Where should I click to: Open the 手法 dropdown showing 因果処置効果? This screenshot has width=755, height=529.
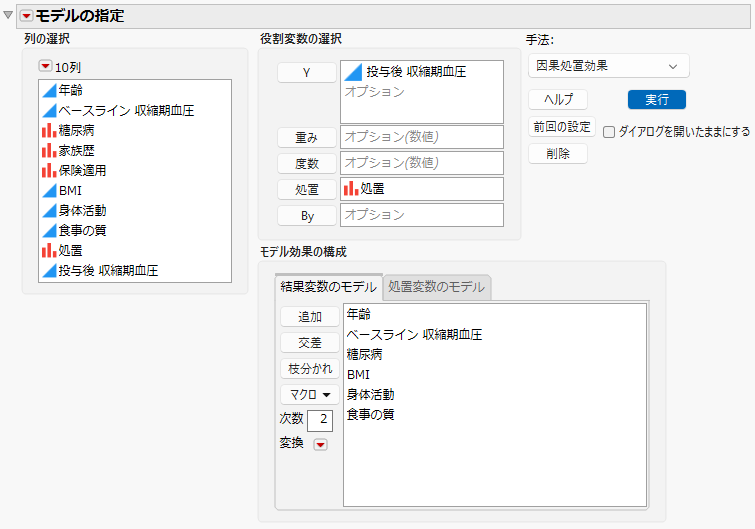tap(609, 66)
